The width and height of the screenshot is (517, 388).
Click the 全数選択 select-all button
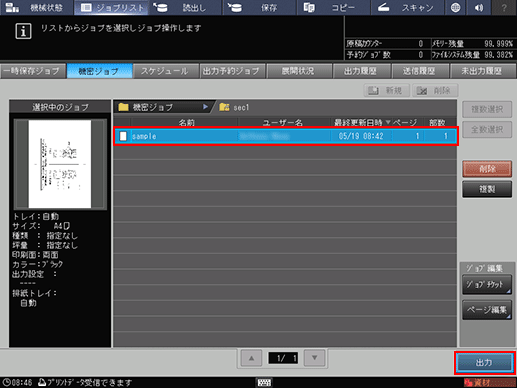coord(487,129)
